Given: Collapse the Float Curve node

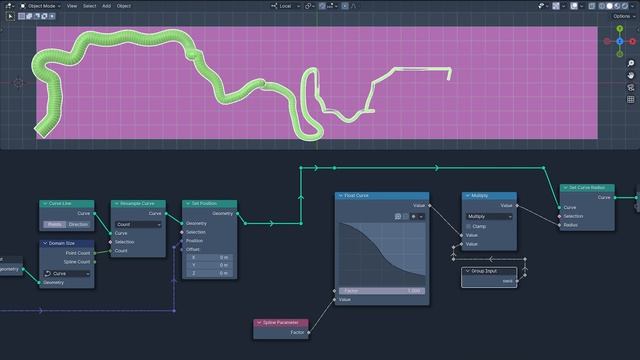Looking at the screenshot, I should point(340,196).
